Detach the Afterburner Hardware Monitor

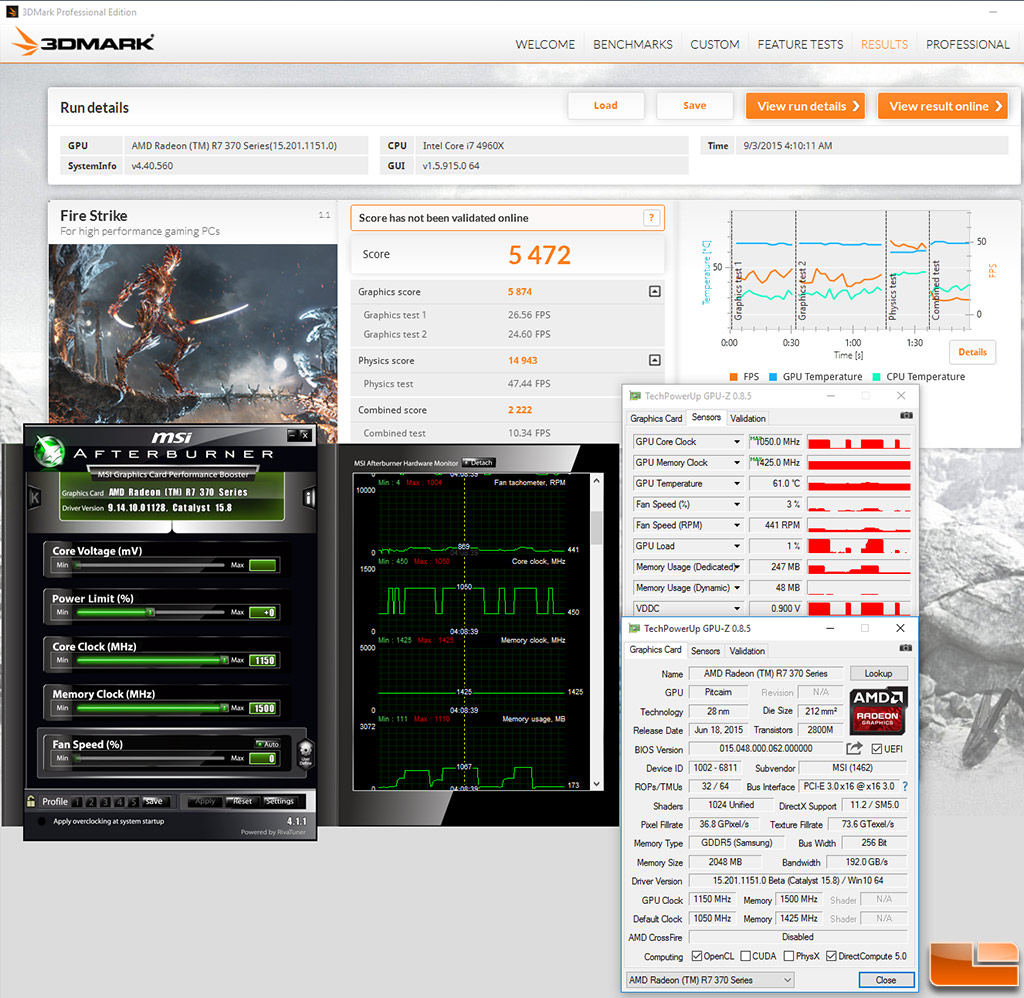pos(479,462)
